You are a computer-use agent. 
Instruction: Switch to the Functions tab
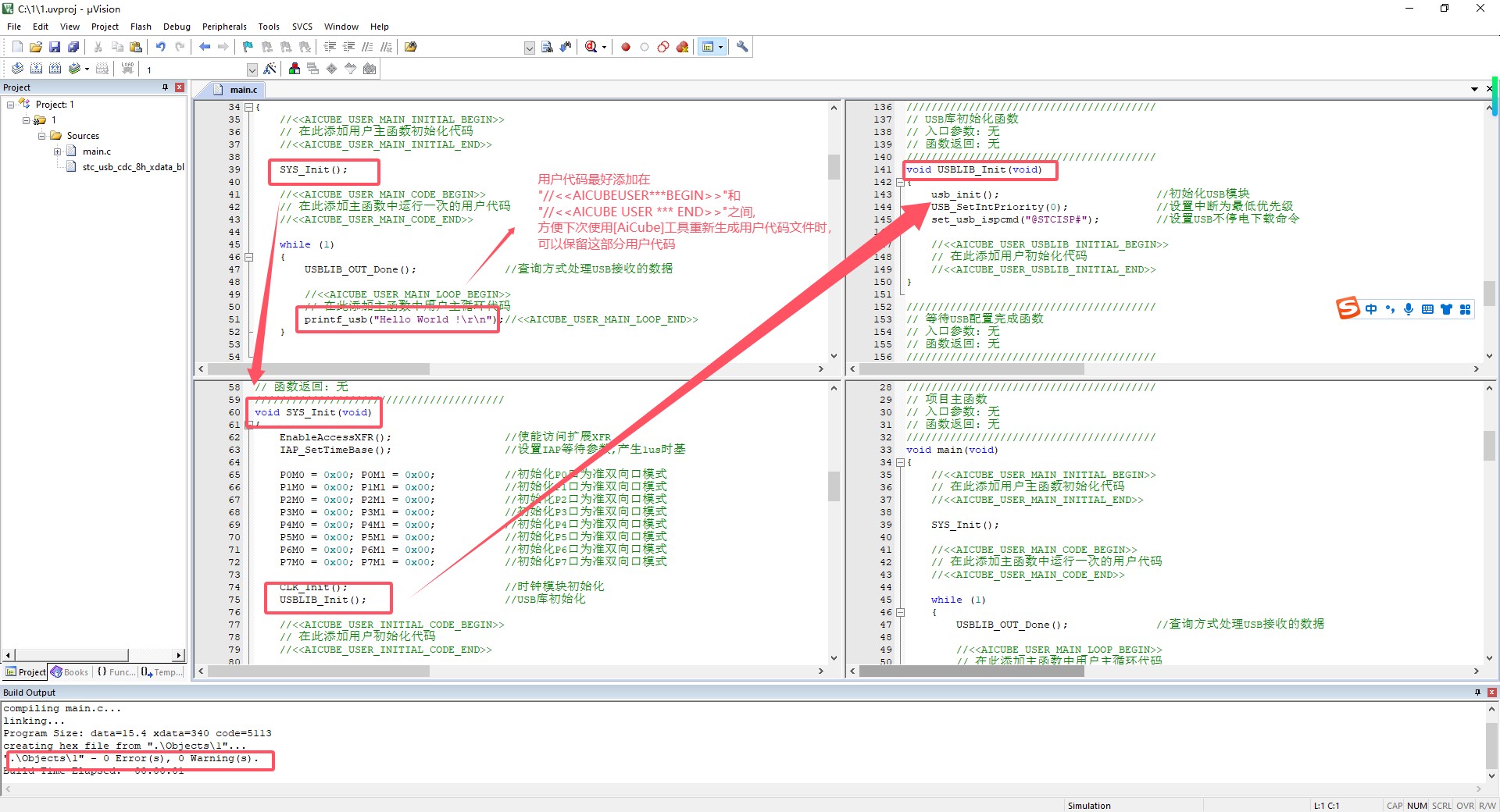tap(115, 672)
